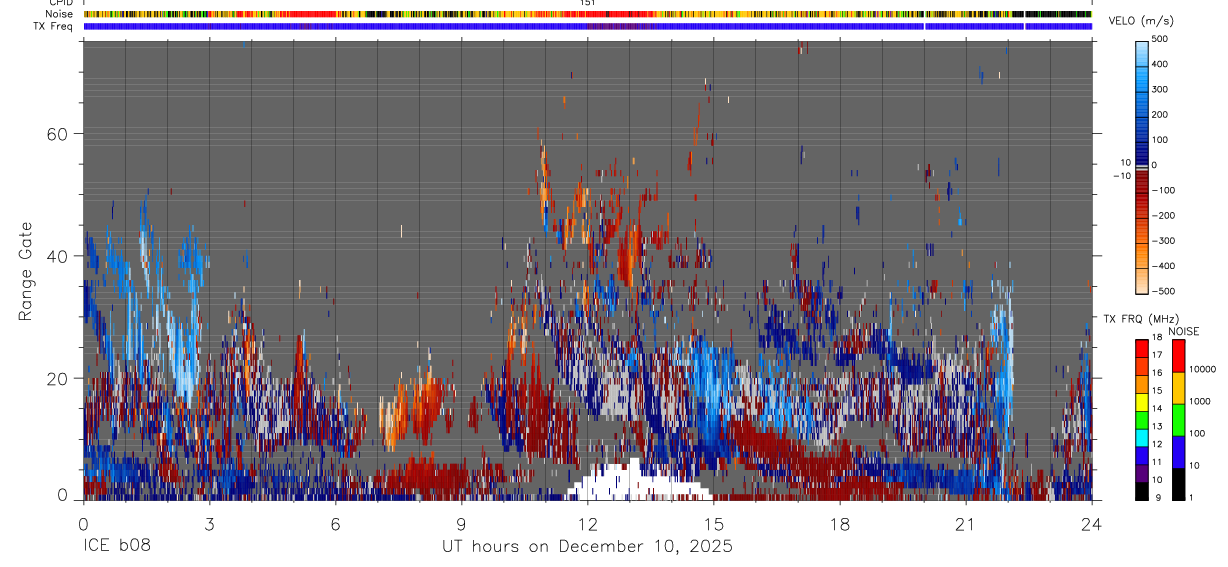Click the blue segment of the NOISE colorbar
Image resolution: width=1228 pixels, height=567 pixels.
click(1178, 452)
